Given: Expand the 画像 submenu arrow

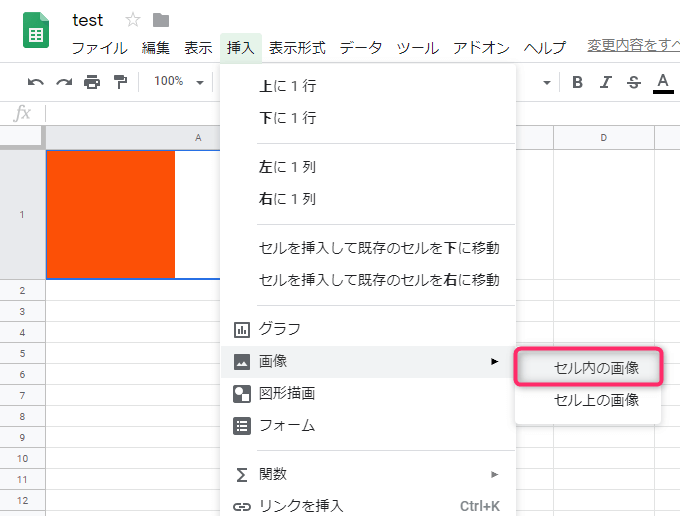Looking at the screenshot, I should click(x=494, y=361).
